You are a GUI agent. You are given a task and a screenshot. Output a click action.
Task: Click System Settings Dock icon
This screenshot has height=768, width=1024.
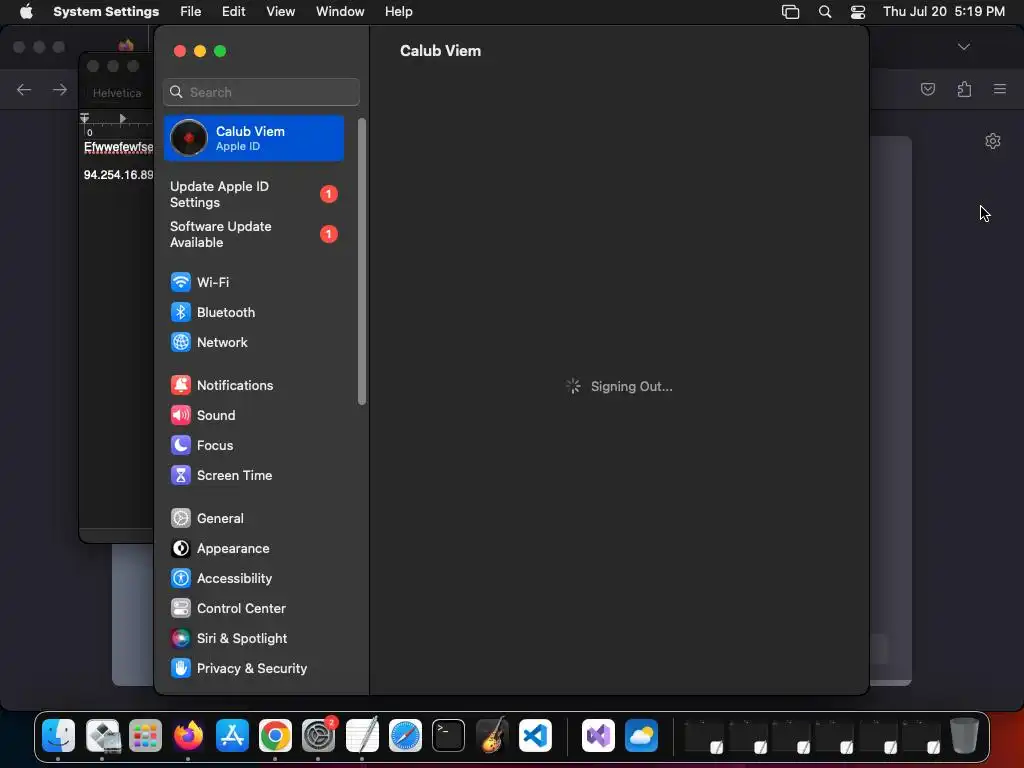point(319,735)
